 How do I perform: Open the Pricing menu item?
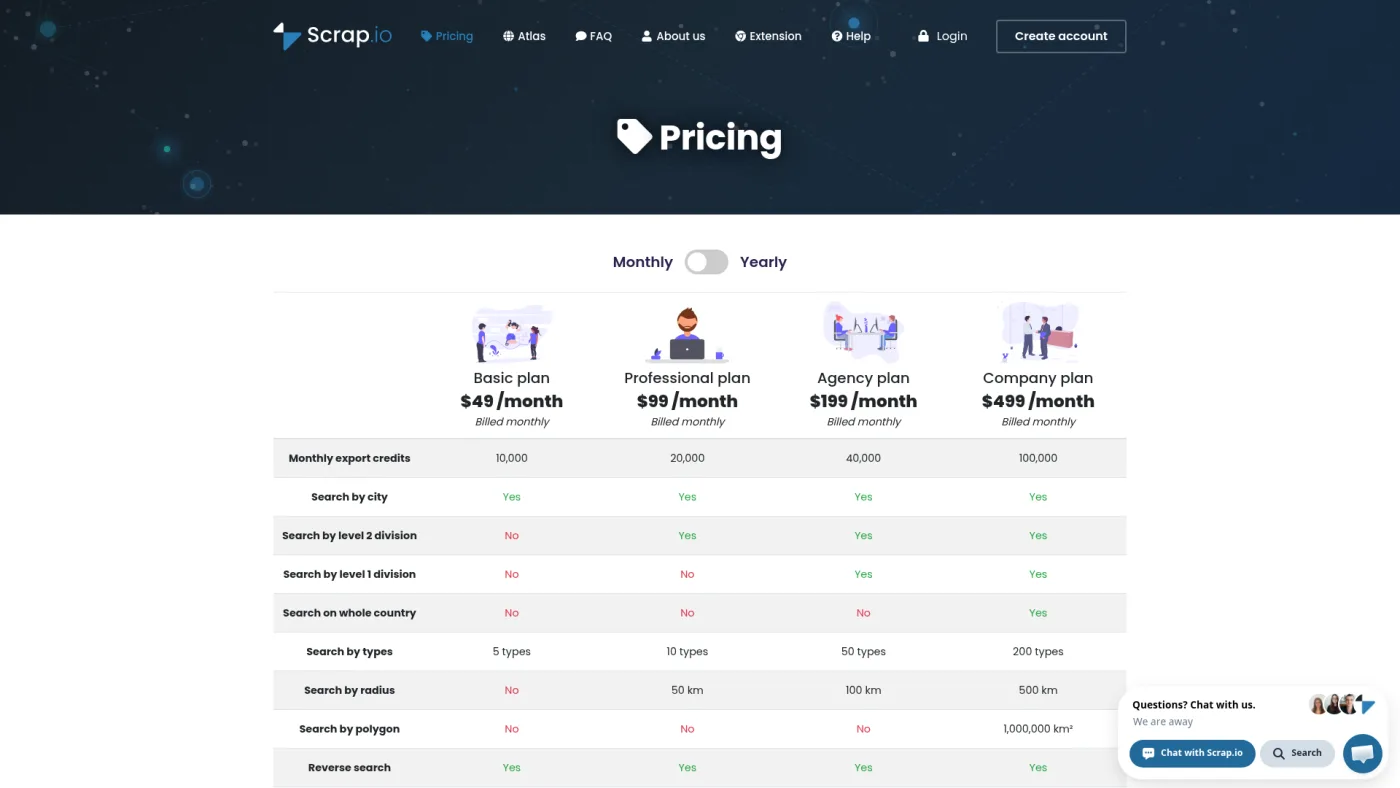447,36
